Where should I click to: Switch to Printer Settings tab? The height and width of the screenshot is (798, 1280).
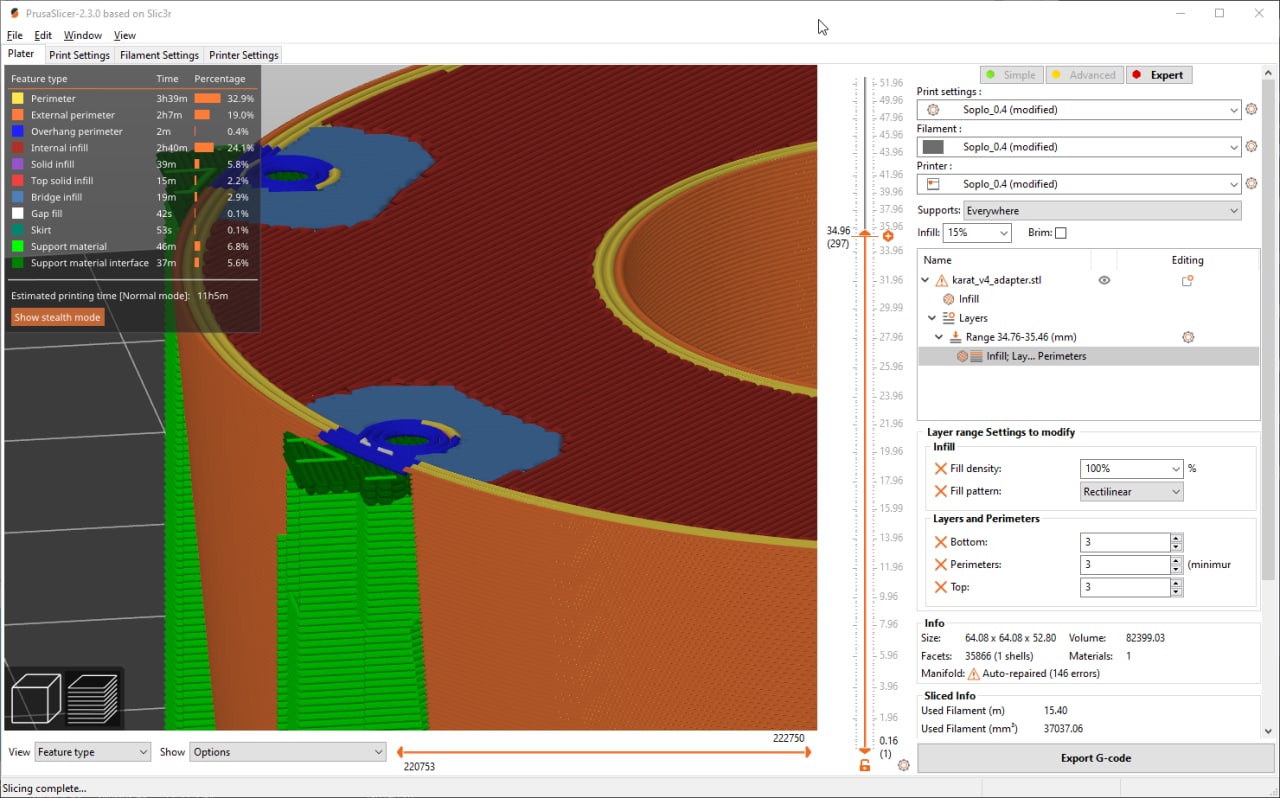point(243,55)
